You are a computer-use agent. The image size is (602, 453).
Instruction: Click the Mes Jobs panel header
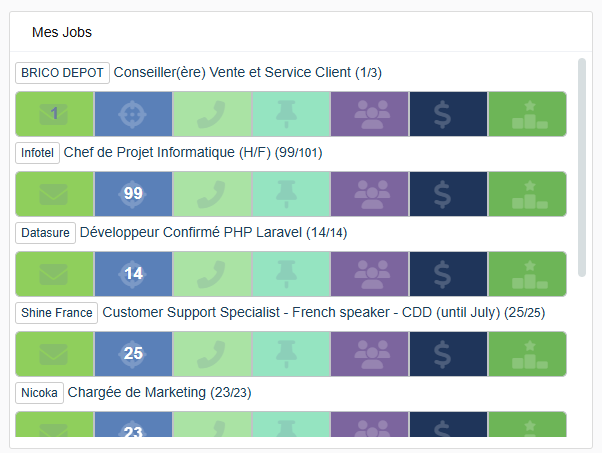click(x=62, y=32)
